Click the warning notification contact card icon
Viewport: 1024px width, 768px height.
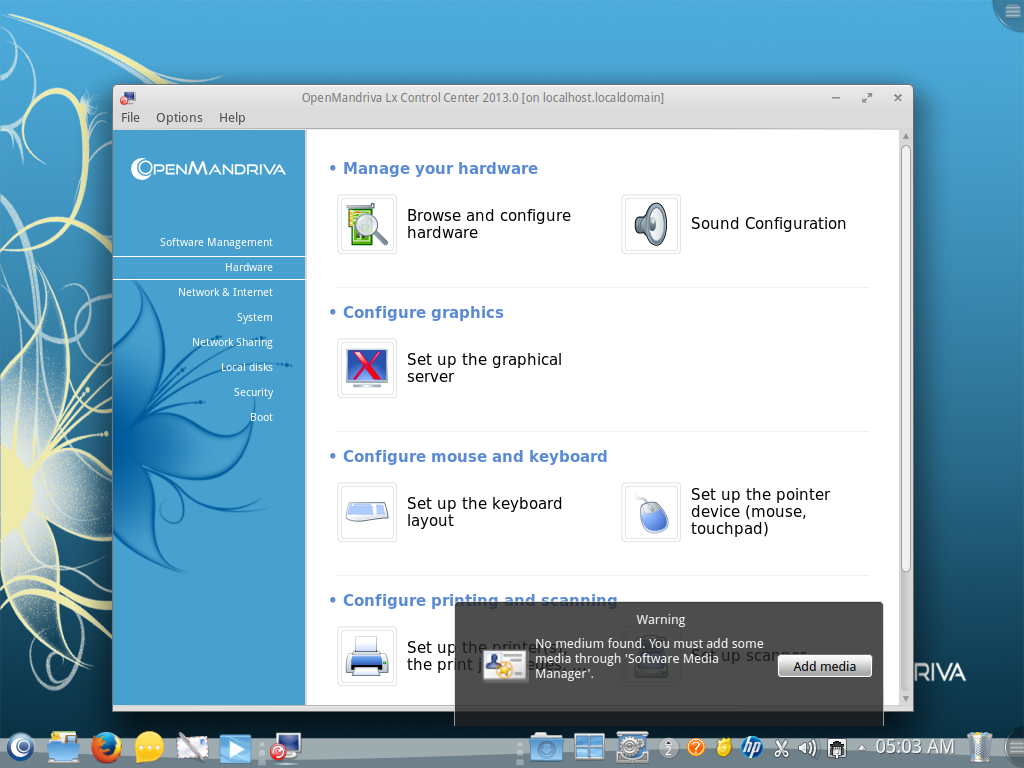click(x=504, y=665)
